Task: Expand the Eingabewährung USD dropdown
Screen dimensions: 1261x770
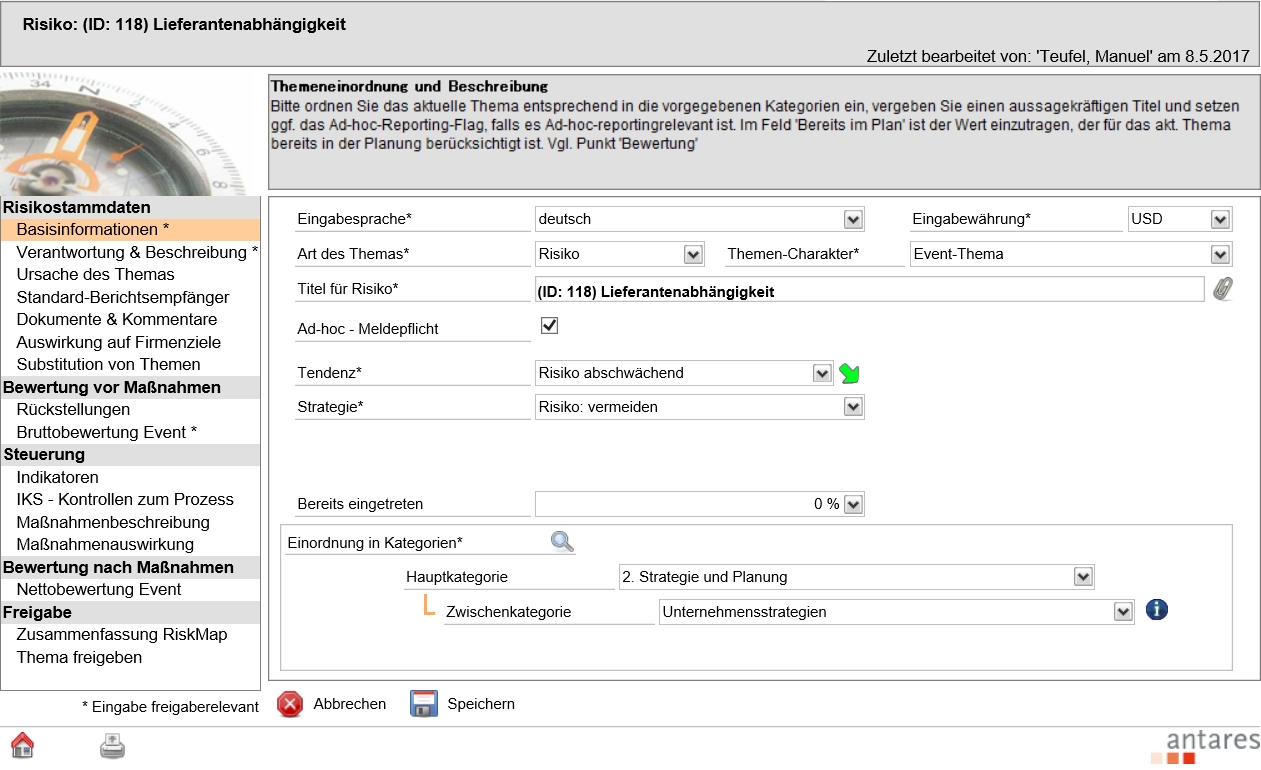Action: click(x=1219, y=219)
